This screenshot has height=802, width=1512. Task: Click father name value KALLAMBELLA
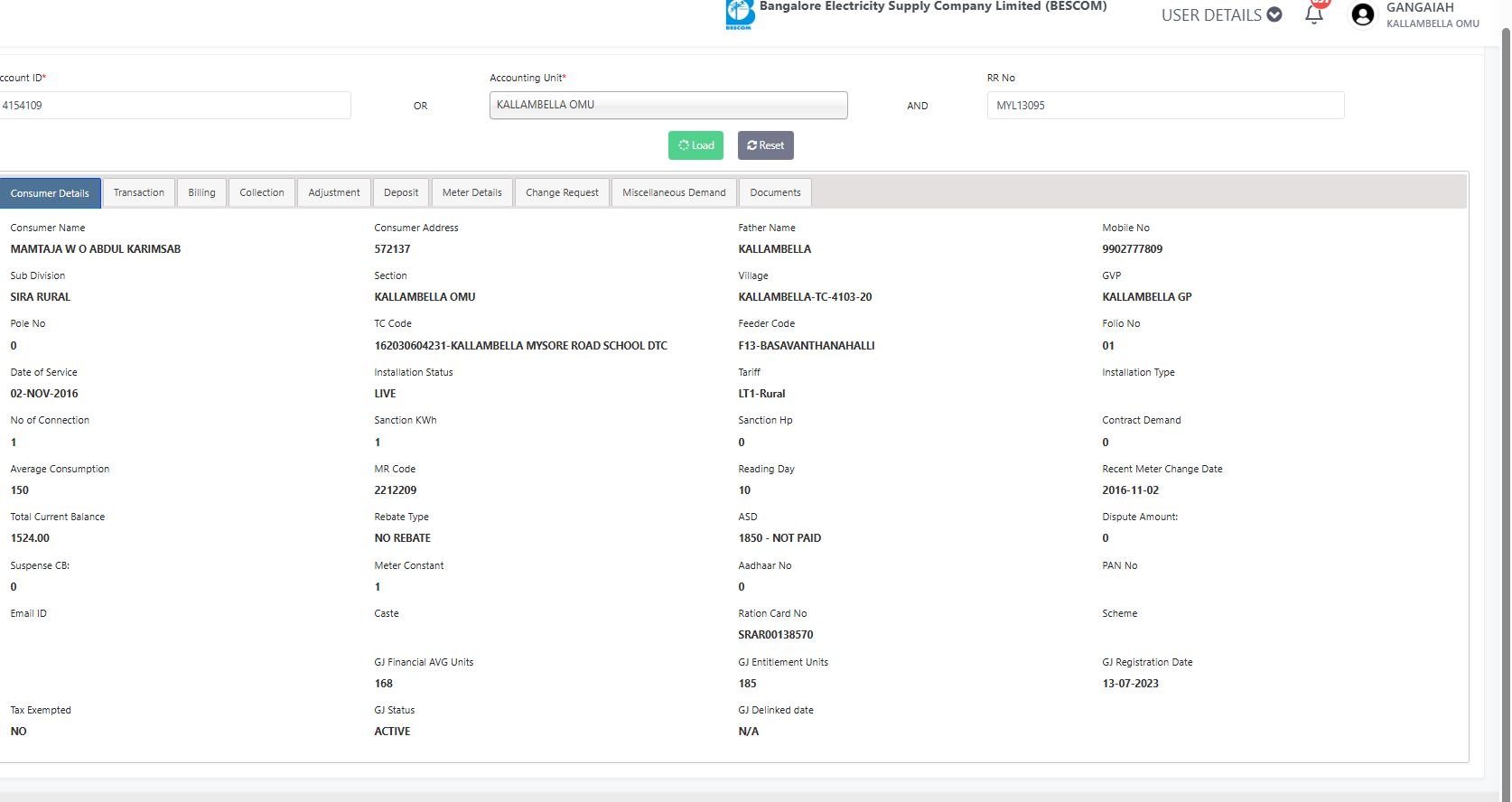(x=774, y=249)
